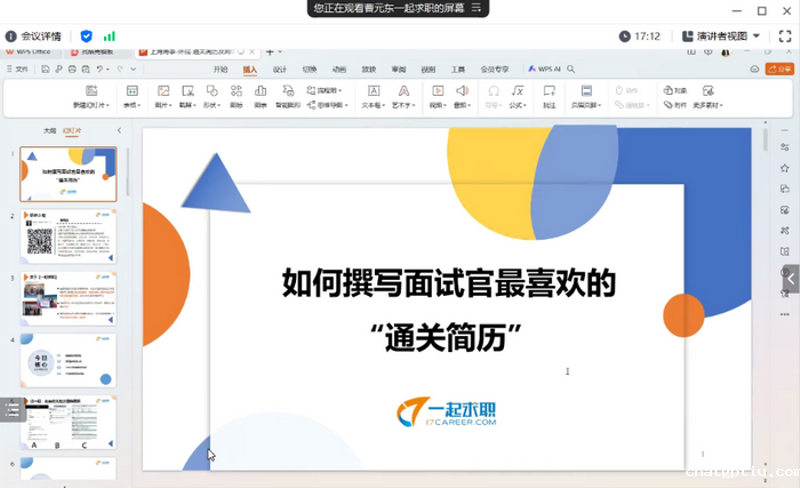Screen dimensions: 800x488
Task: Click the Screenshot insert icon
Action: point(188,91)
